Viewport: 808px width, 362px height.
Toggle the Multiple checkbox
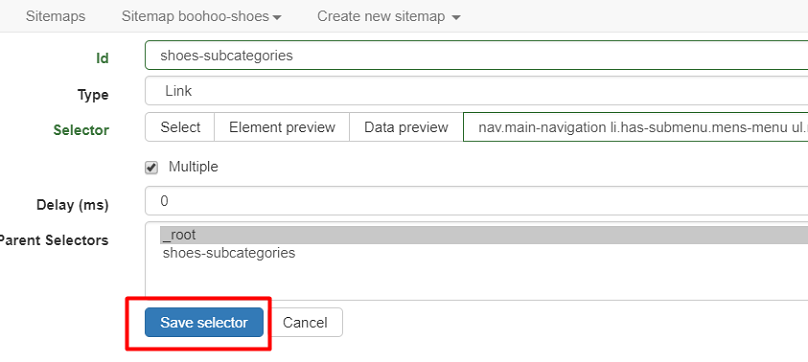tap(152, 168)
